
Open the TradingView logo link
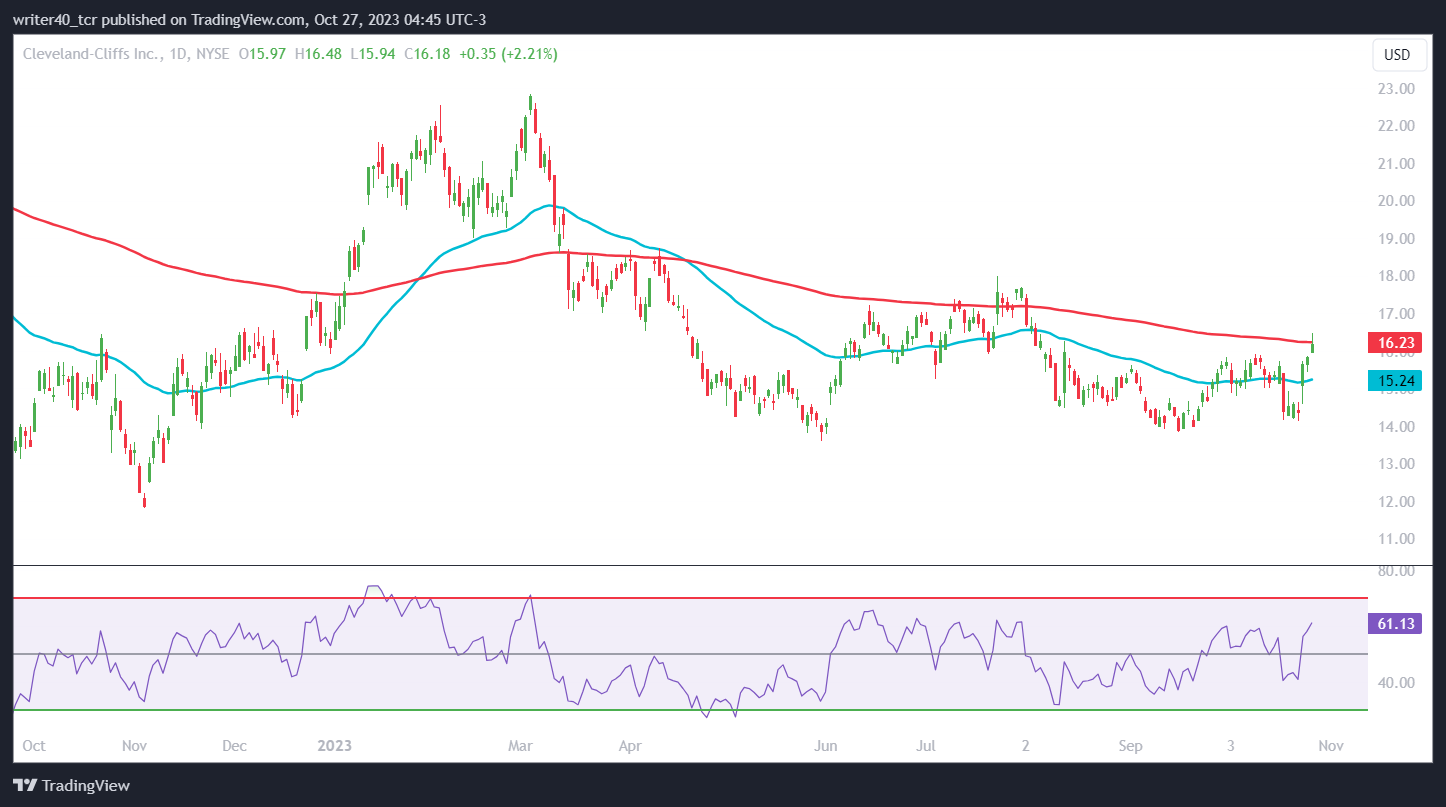point(72,785)
